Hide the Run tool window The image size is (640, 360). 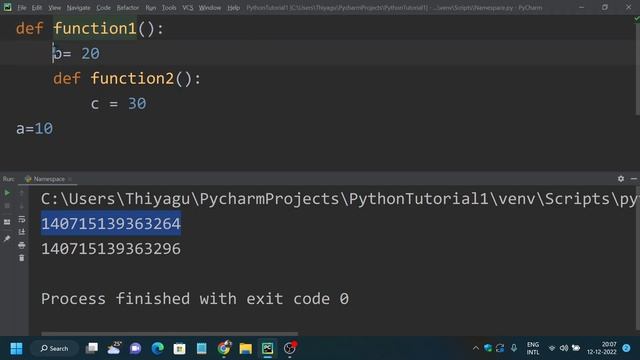pyautogui.click(x=633, y=179)
